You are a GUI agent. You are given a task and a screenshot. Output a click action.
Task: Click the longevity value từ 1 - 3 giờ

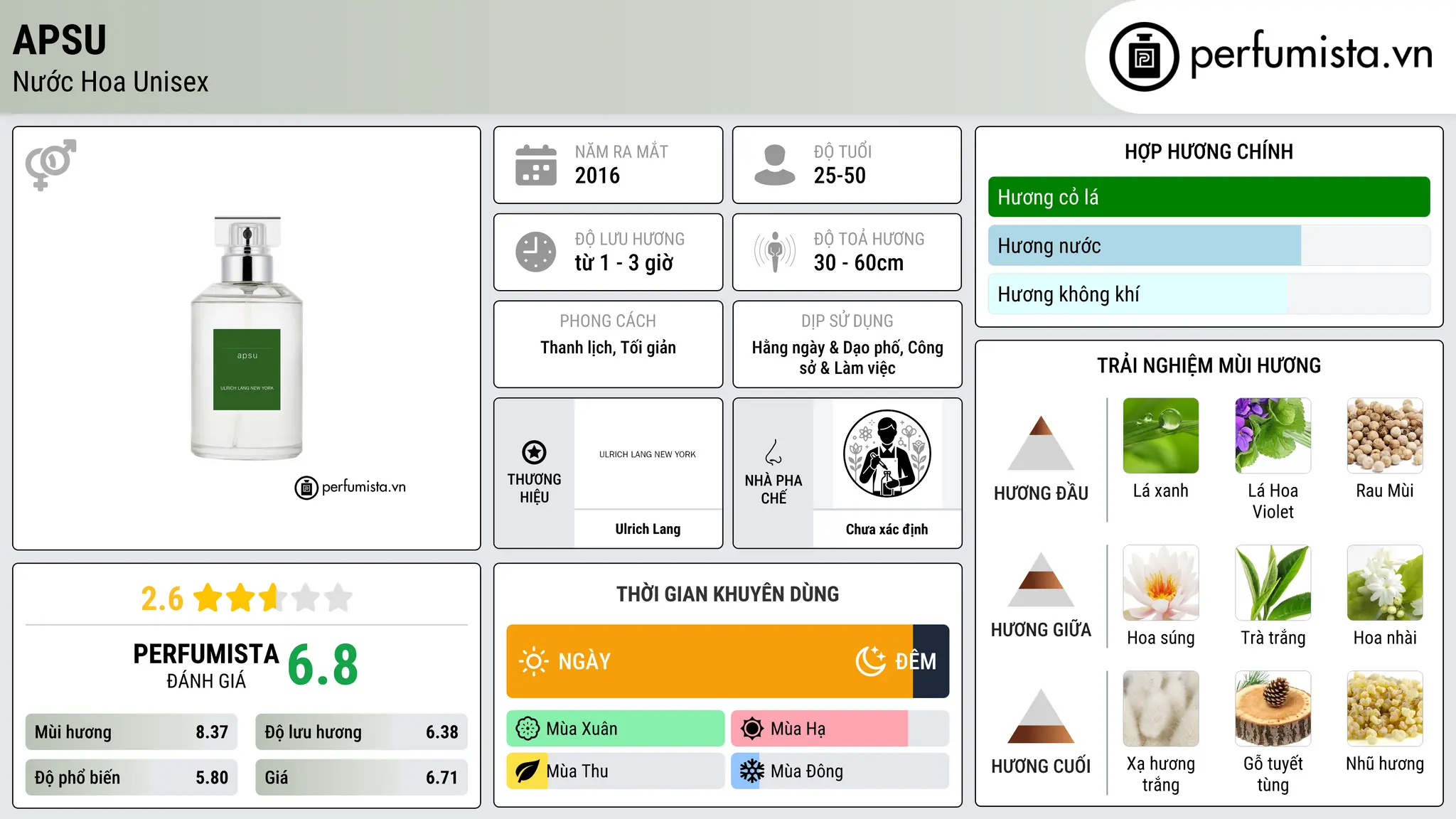coord(623,263)
